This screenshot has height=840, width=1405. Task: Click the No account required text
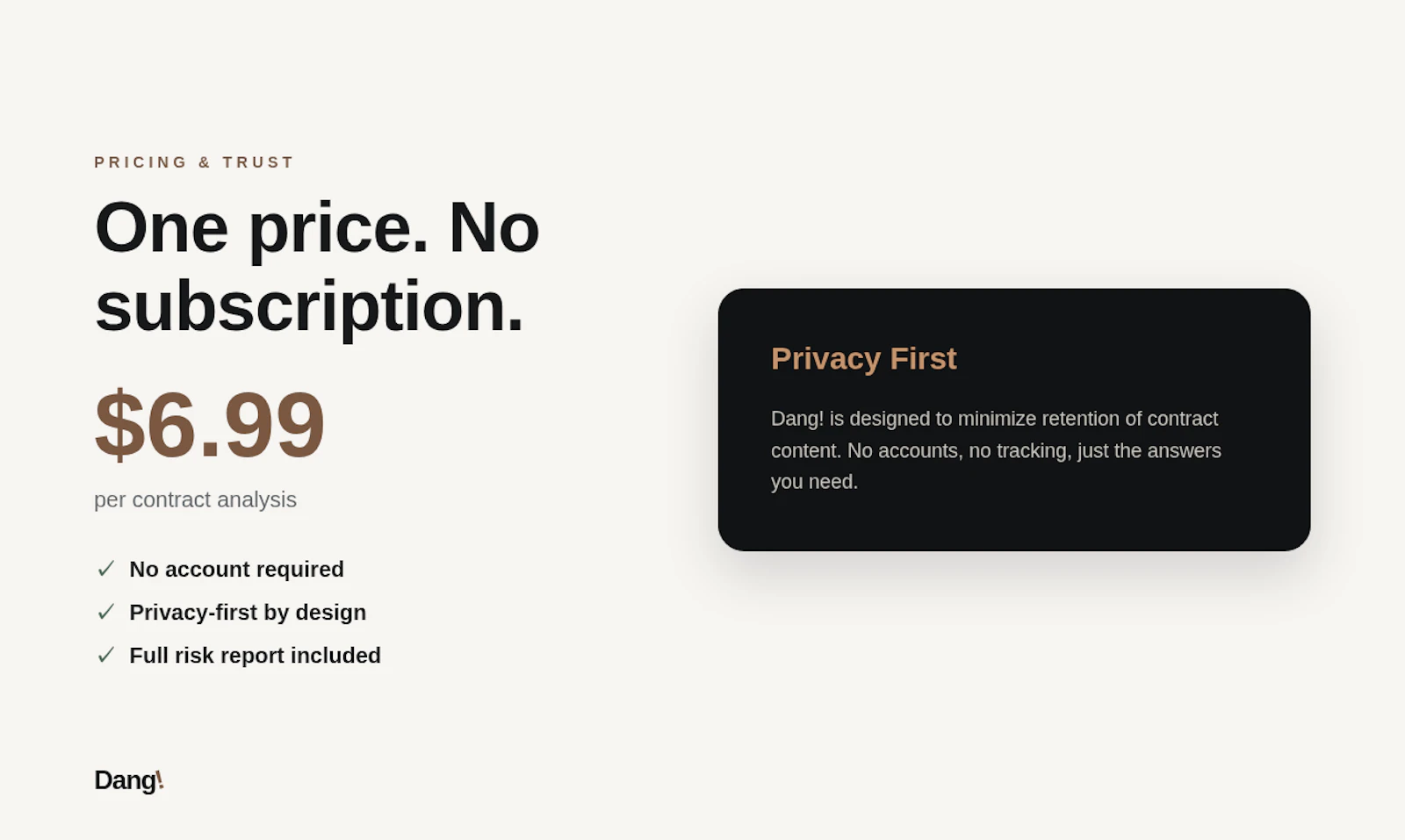click(x=236, y=569)
